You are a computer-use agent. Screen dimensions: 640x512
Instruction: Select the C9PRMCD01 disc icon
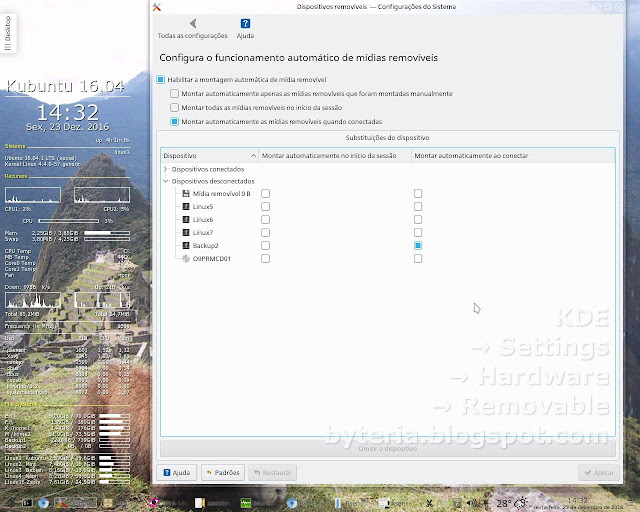coord(186,258)
